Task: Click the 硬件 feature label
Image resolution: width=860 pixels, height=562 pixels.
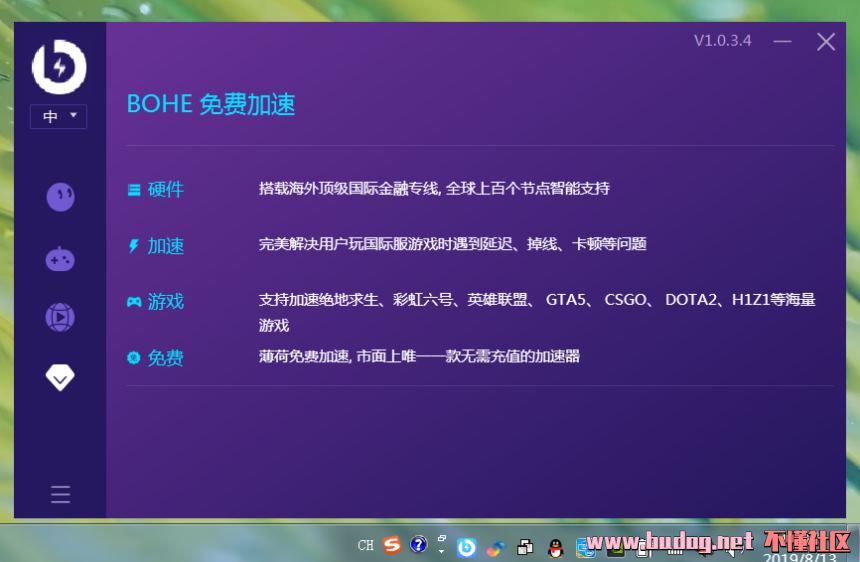Action: pyautogui.click(x=166, y=190)
